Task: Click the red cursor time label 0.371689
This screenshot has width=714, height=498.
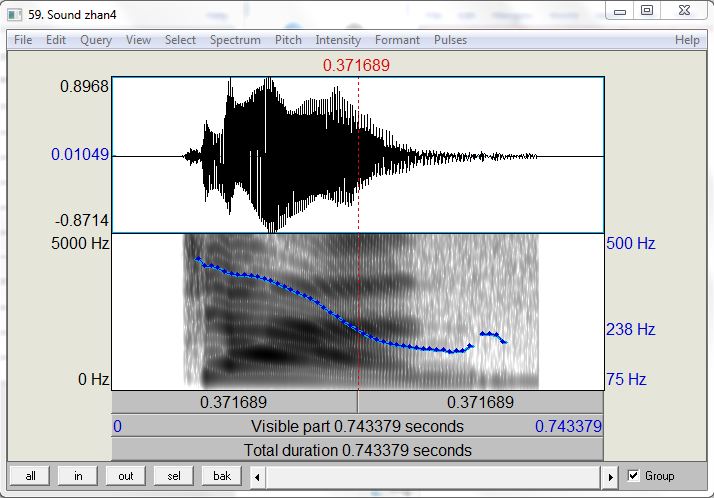Action: (x=356, y=65)
